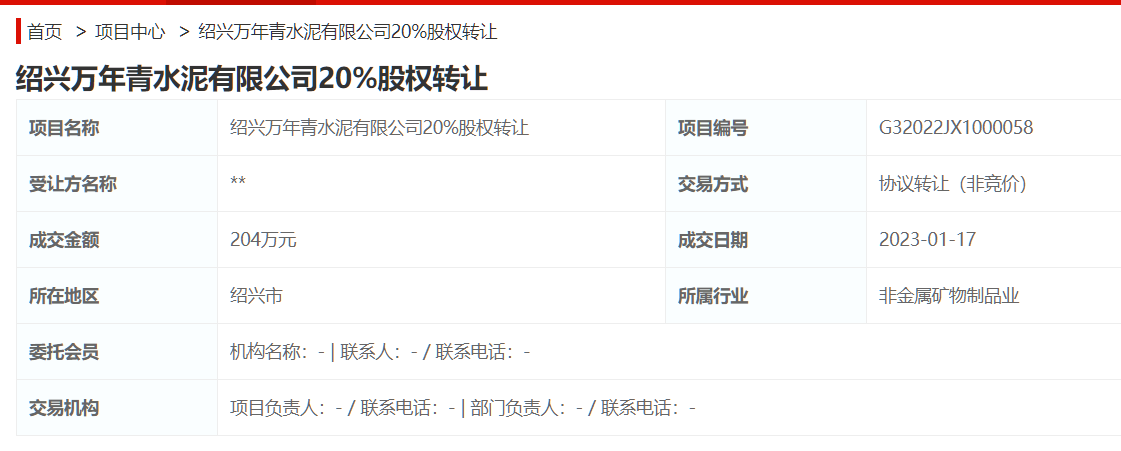Click the 项目负责人 contact info row

point(462,408)
